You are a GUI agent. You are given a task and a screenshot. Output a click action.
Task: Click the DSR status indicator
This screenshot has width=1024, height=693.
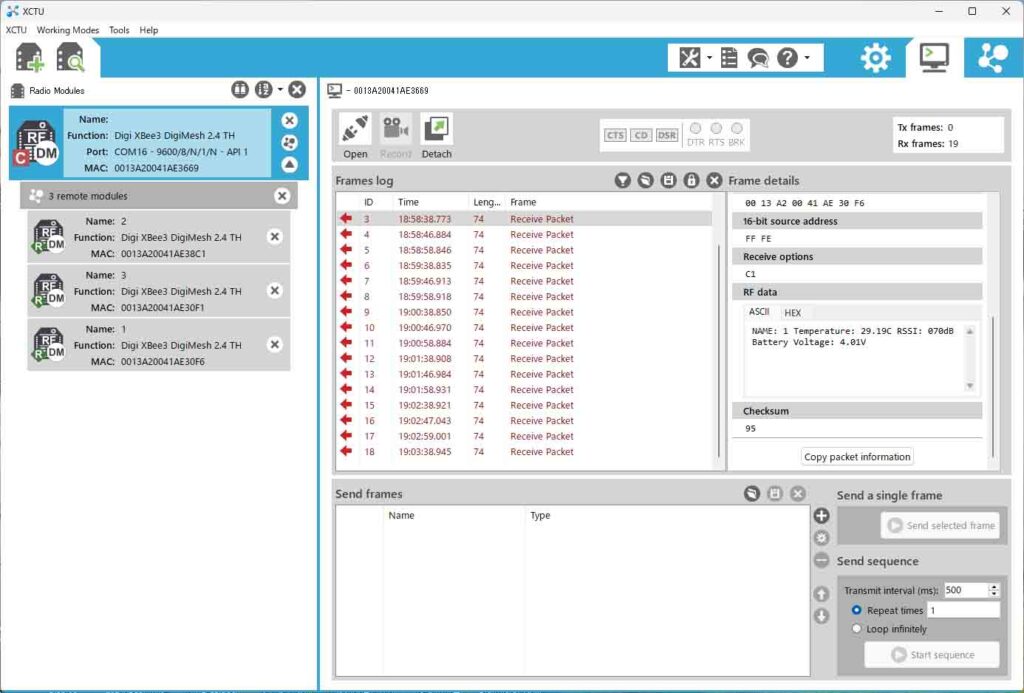point(667,135)
